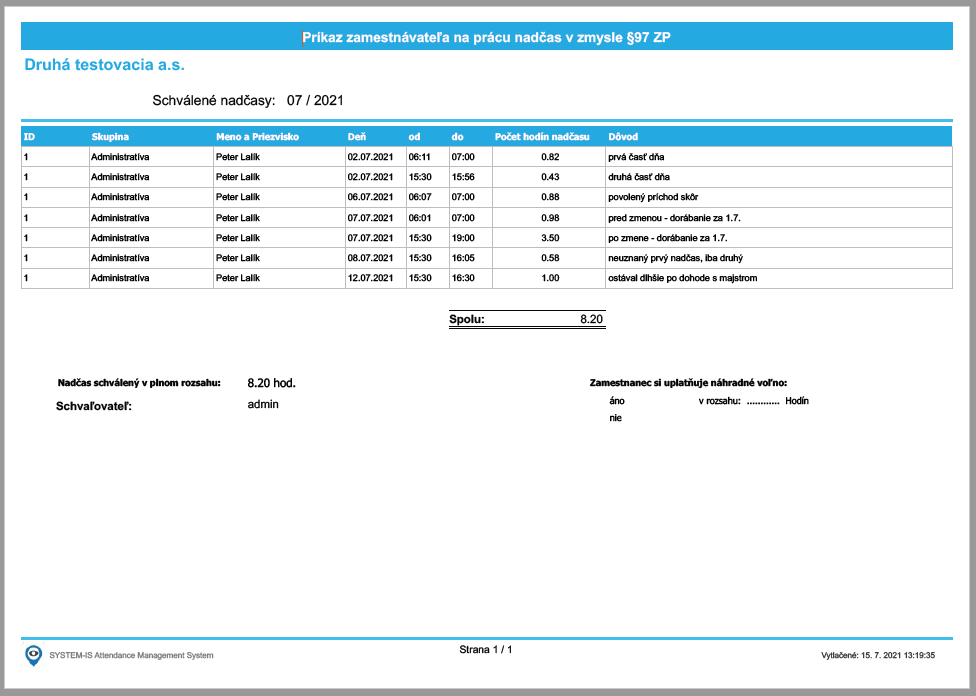Click the page indicator 'Strana 1 / 1'
Image resolution: width=976 pixels, height=696 pixels.
486,650
